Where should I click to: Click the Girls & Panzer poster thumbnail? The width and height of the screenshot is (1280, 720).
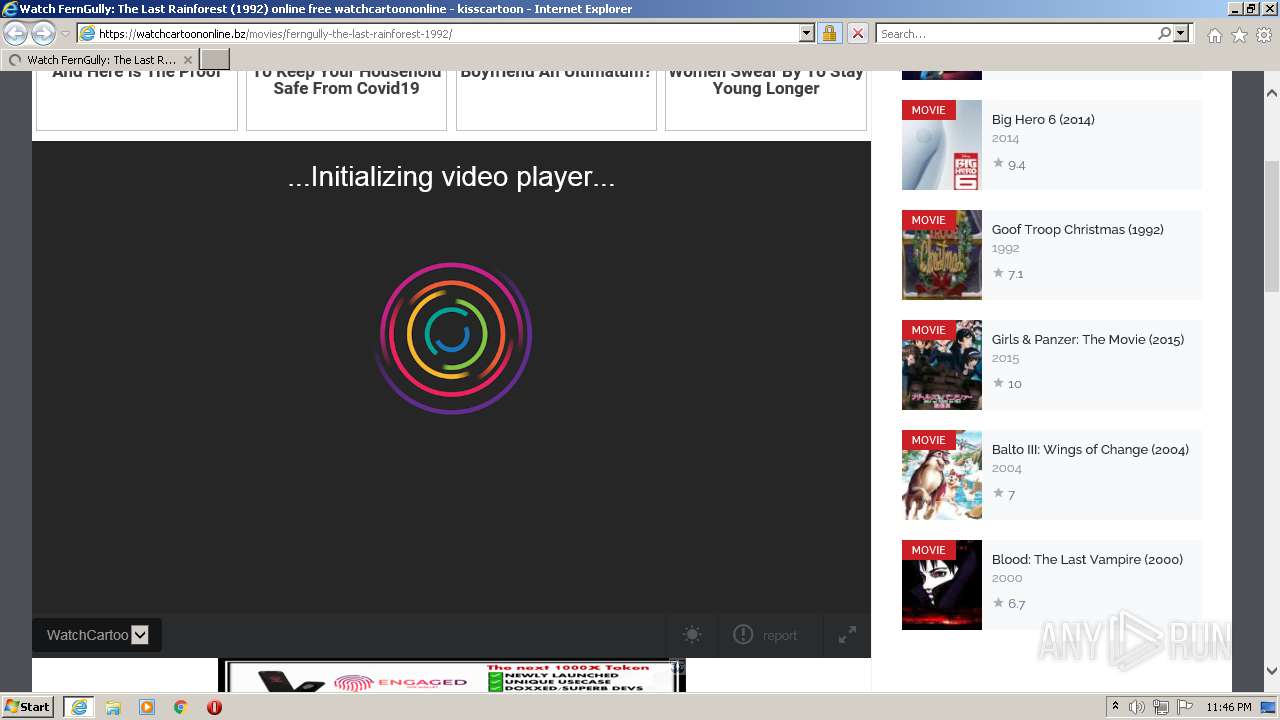pyautogui.click(x=942, y=365)
